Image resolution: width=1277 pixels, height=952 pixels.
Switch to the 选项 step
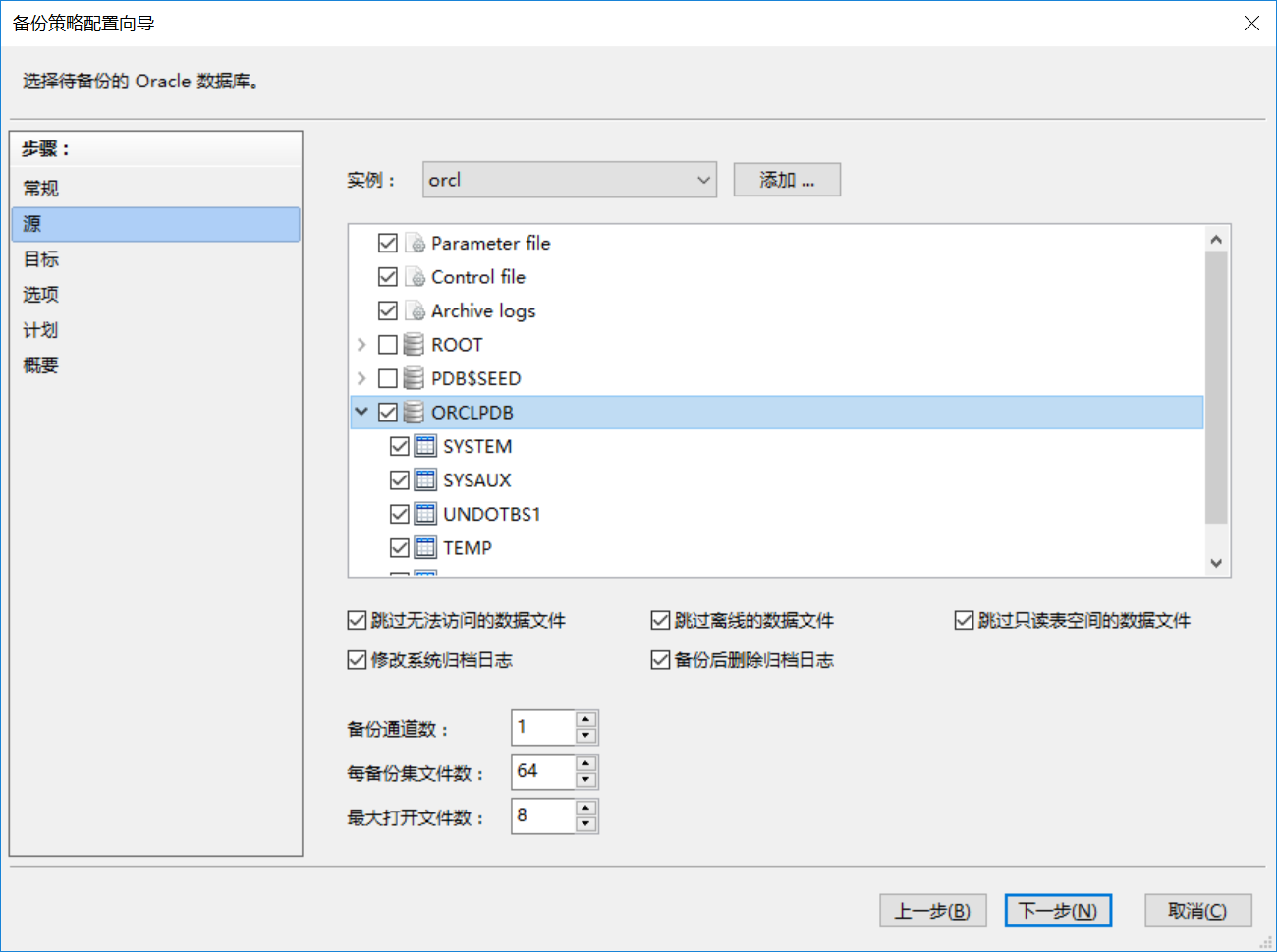click(x=41, y=295)
